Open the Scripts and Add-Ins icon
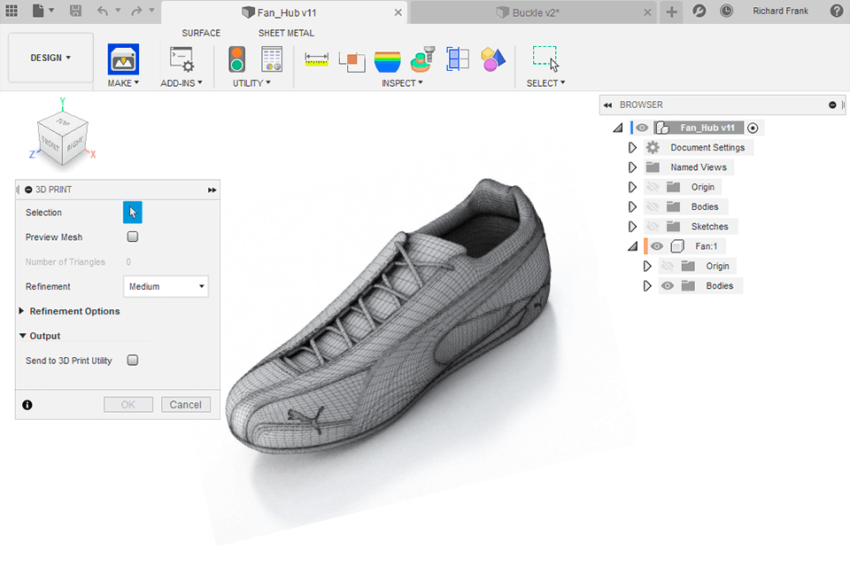The width and height of the screenshot is (850, 567). [x=181, y=59]
